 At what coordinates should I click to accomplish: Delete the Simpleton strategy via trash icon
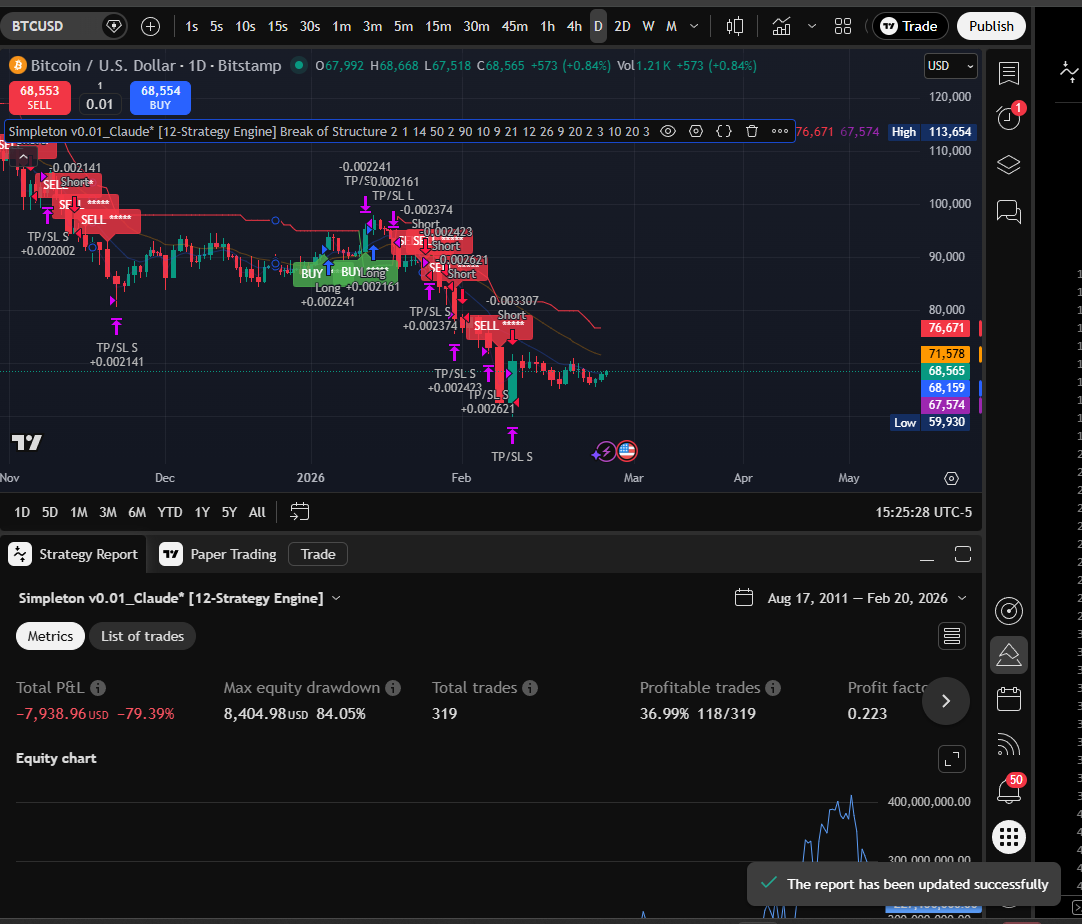tap(751, 131)
